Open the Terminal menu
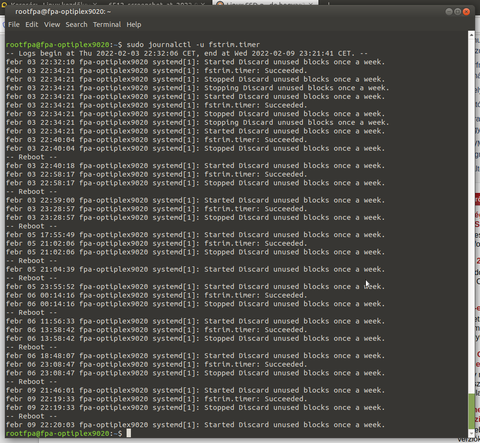 107,24
